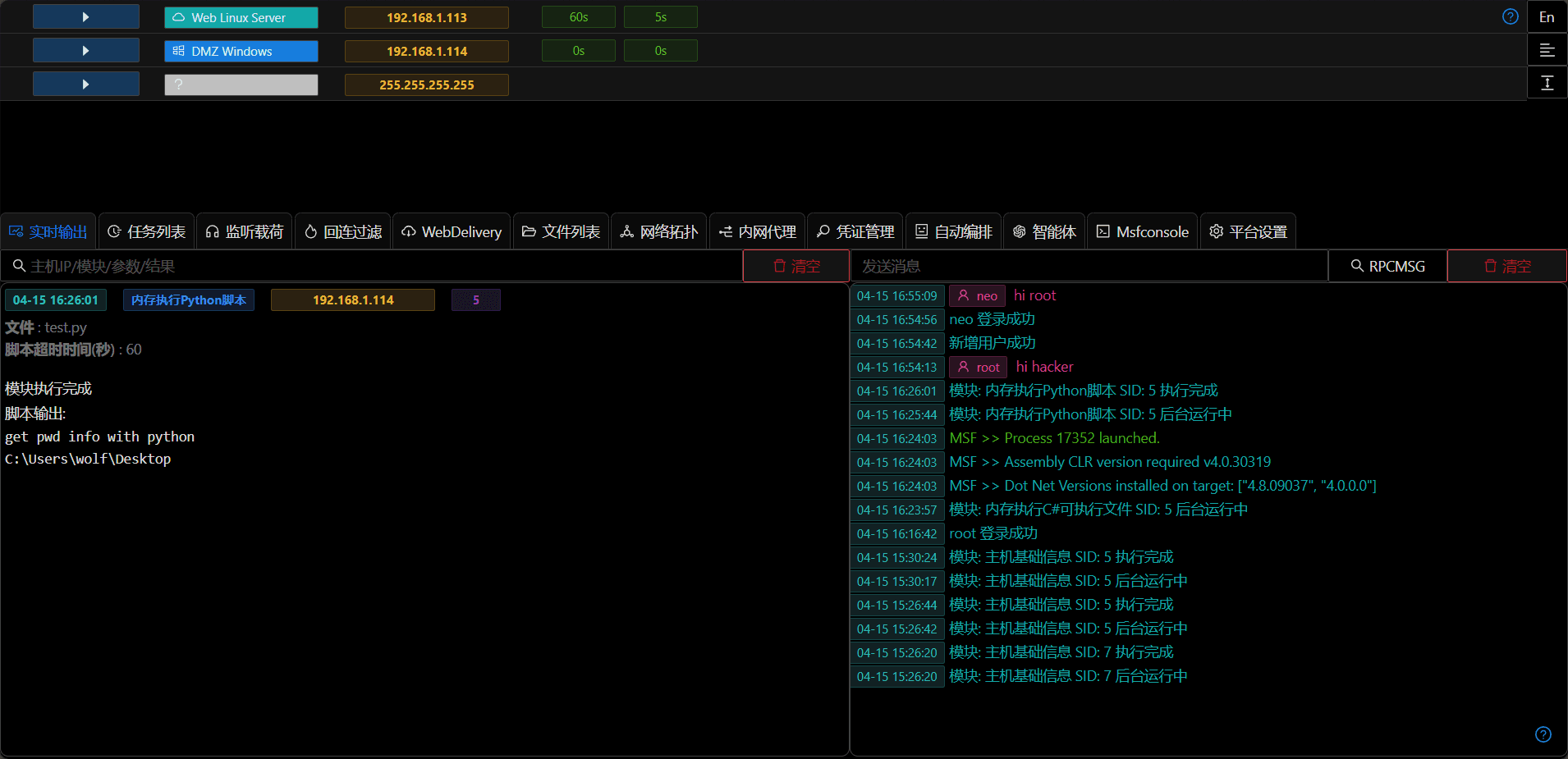Click the DMZ Windows host tag
This screenshot has width=1568, height=759.
pos(241,51)
